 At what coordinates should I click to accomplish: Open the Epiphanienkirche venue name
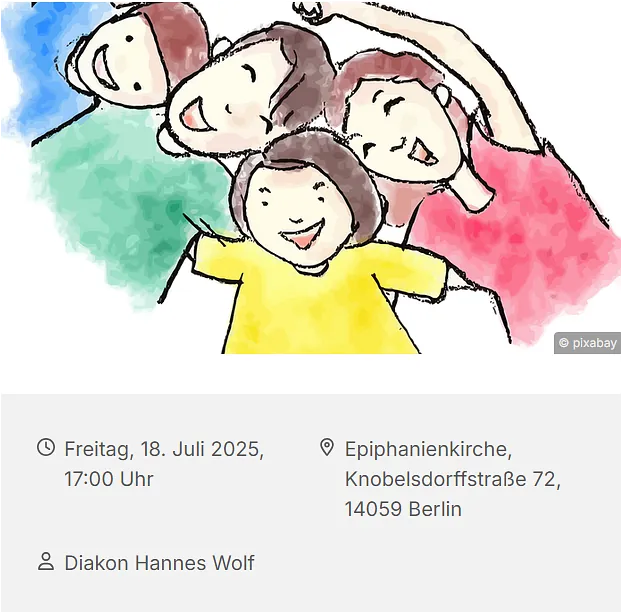click(x=428, y=450)
